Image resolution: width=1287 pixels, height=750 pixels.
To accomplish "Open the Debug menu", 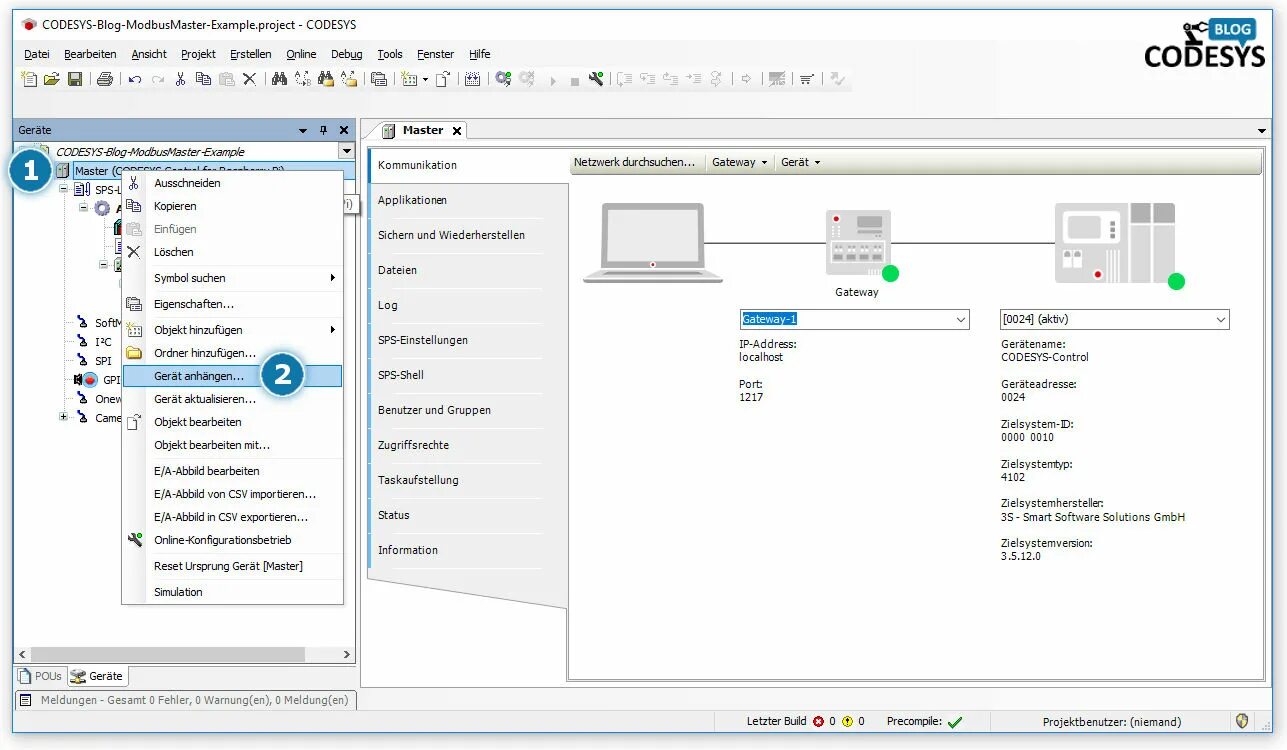I will coord(347,54).
